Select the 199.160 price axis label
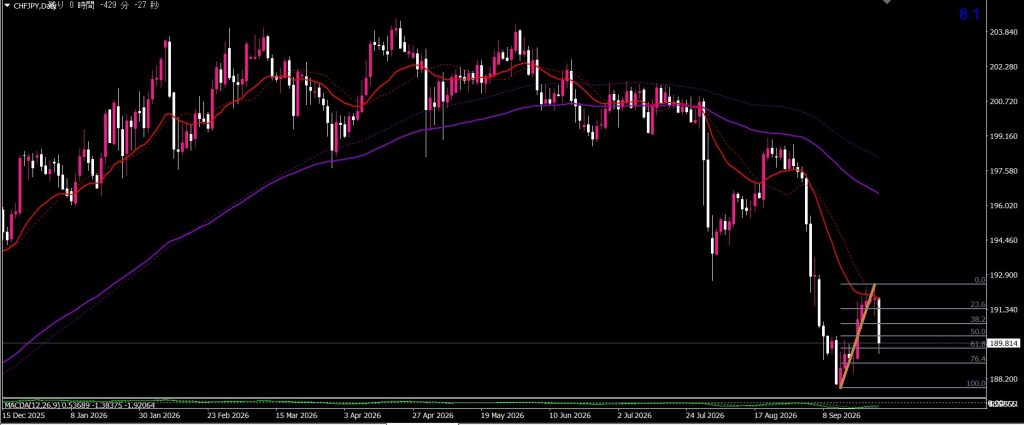The width and height of the screenshot is (1024, 425). (x=1004, y=136)
